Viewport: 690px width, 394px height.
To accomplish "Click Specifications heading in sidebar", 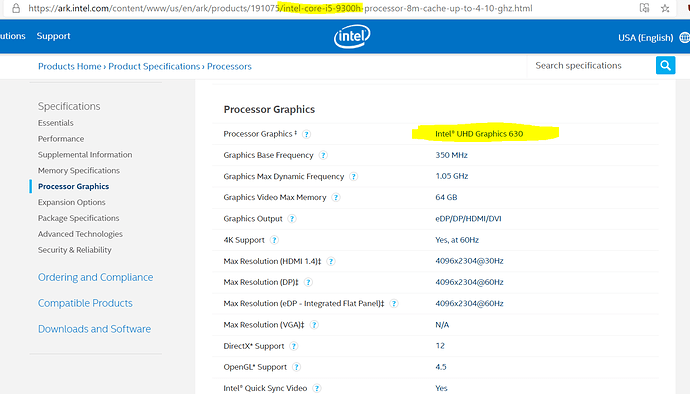I will point(69,106).
